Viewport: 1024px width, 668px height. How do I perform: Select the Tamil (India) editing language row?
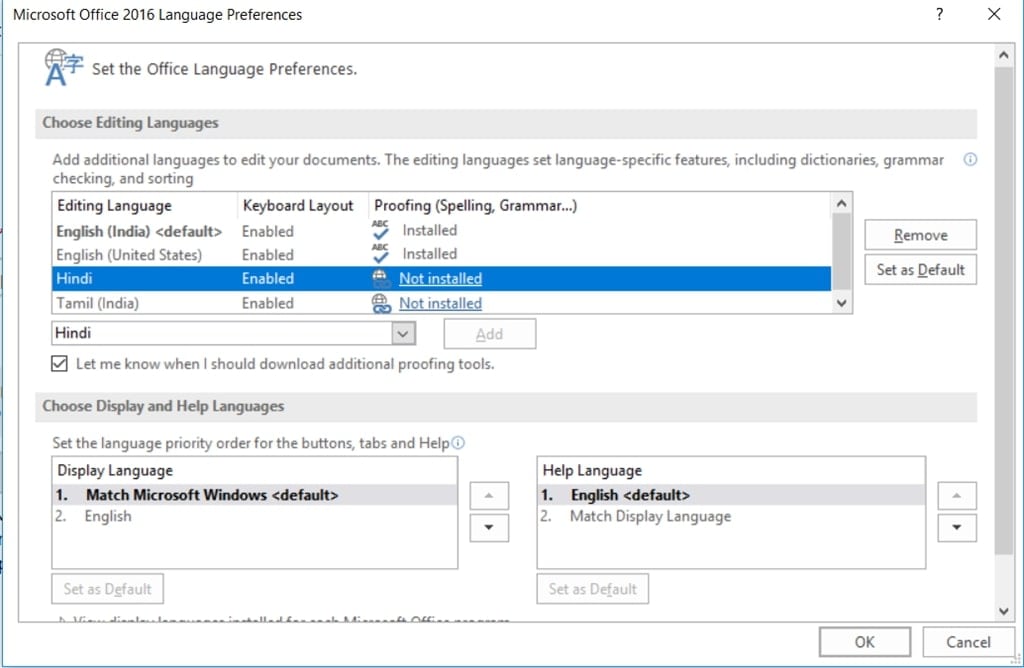[x=98, y=303]
